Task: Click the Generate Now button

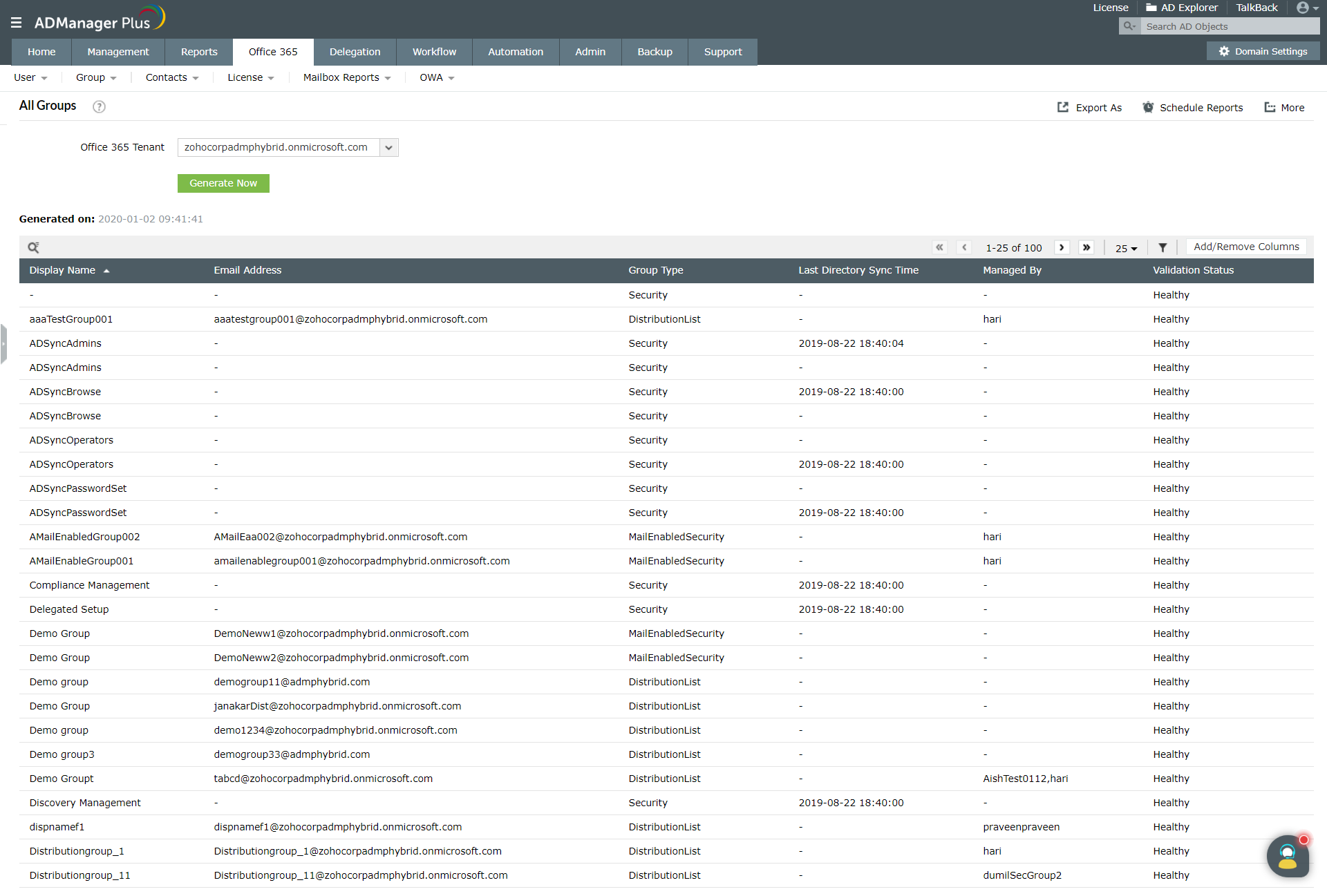Action: (223, 183)
